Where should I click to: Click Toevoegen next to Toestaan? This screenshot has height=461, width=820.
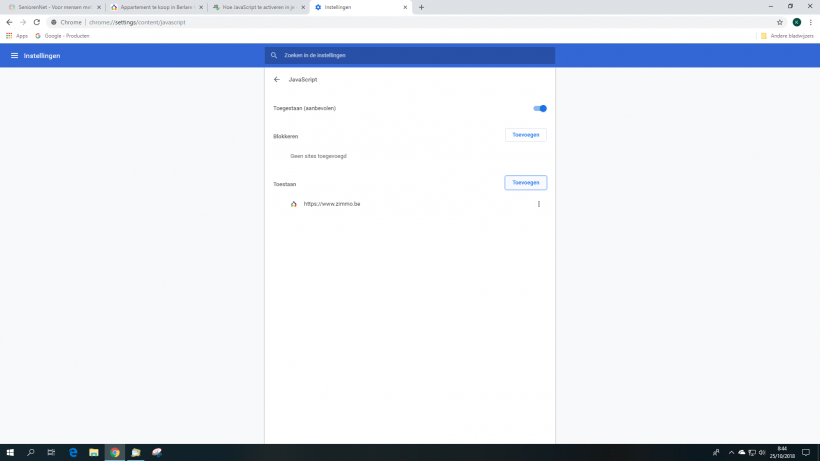525,183
